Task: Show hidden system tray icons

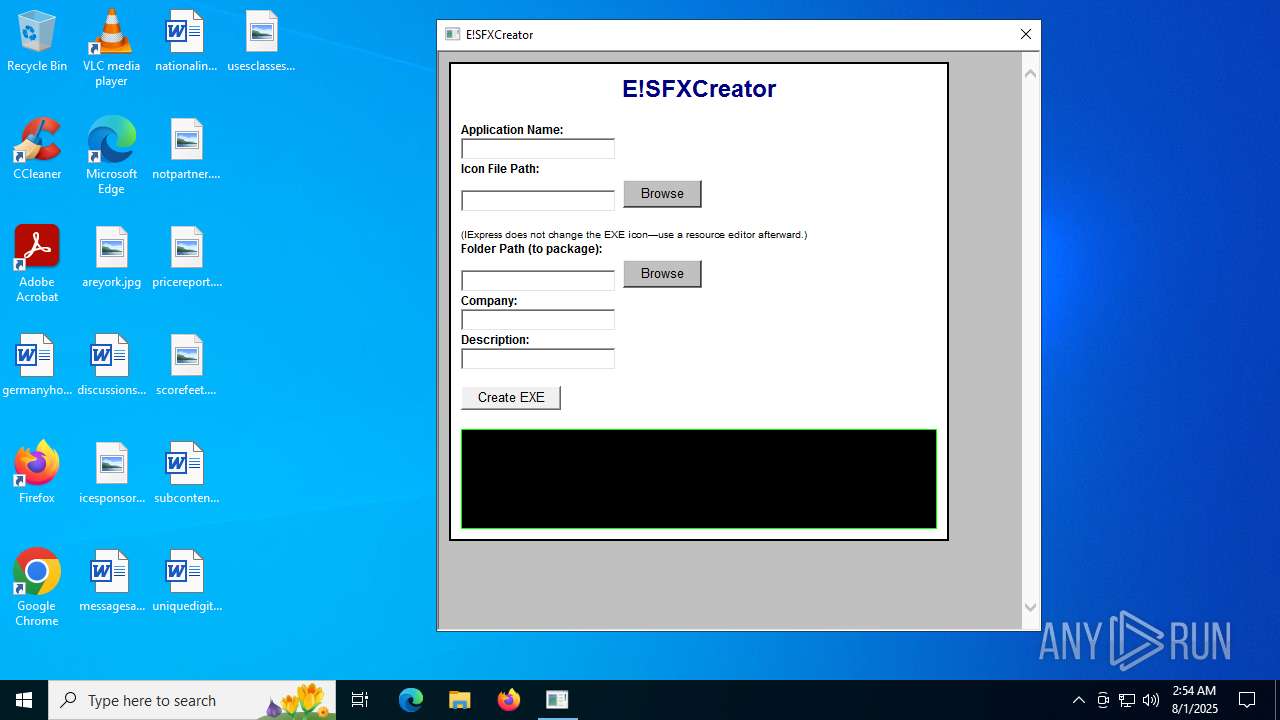Action: click(1078, 700)
